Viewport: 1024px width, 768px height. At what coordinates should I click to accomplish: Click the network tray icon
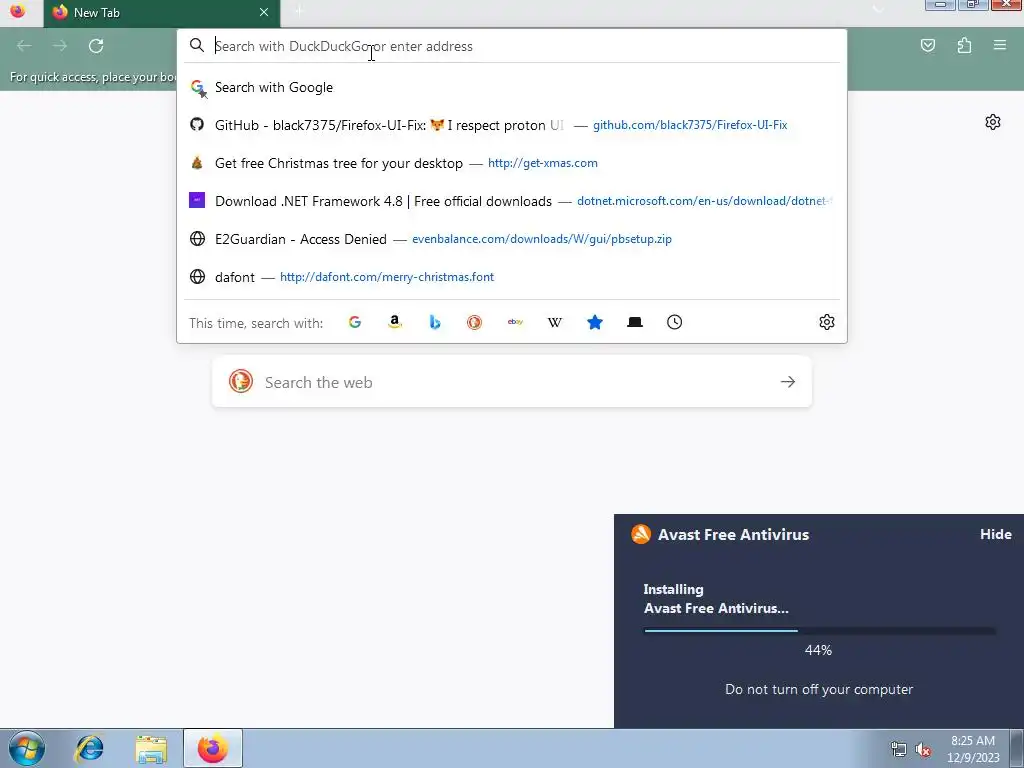[899, 750]
